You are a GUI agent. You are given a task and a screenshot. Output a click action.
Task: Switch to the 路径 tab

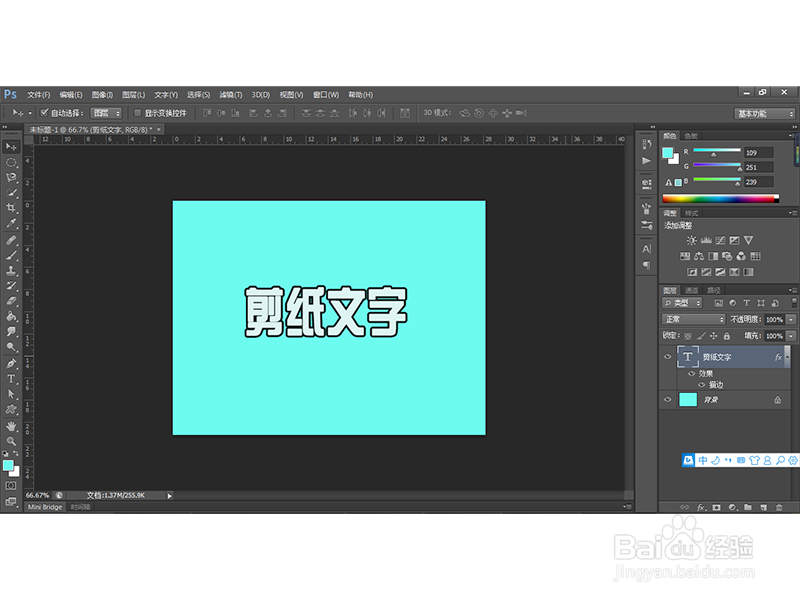(713, 290)
